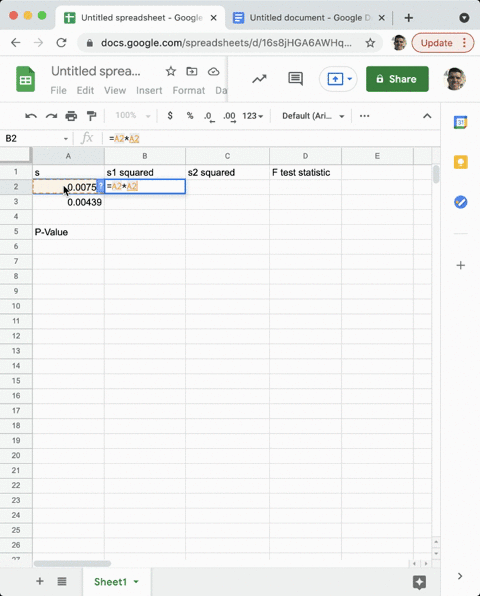Click the Move to folder icon
480x596 pixels.
tap(192, 71)
